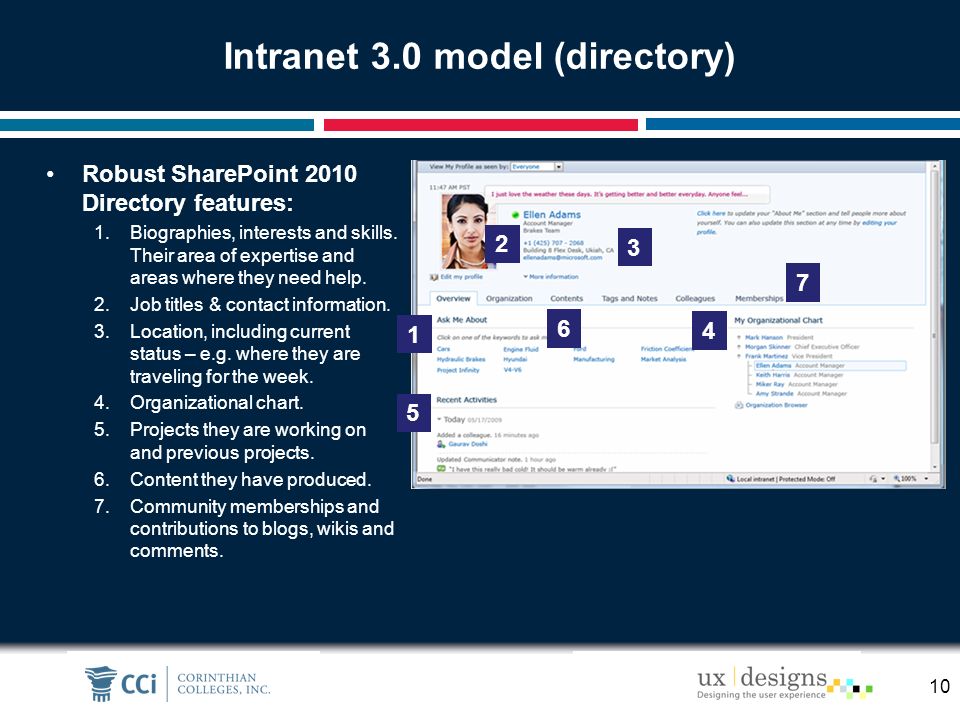Click the Edit my profile icon

pos(434,277)
